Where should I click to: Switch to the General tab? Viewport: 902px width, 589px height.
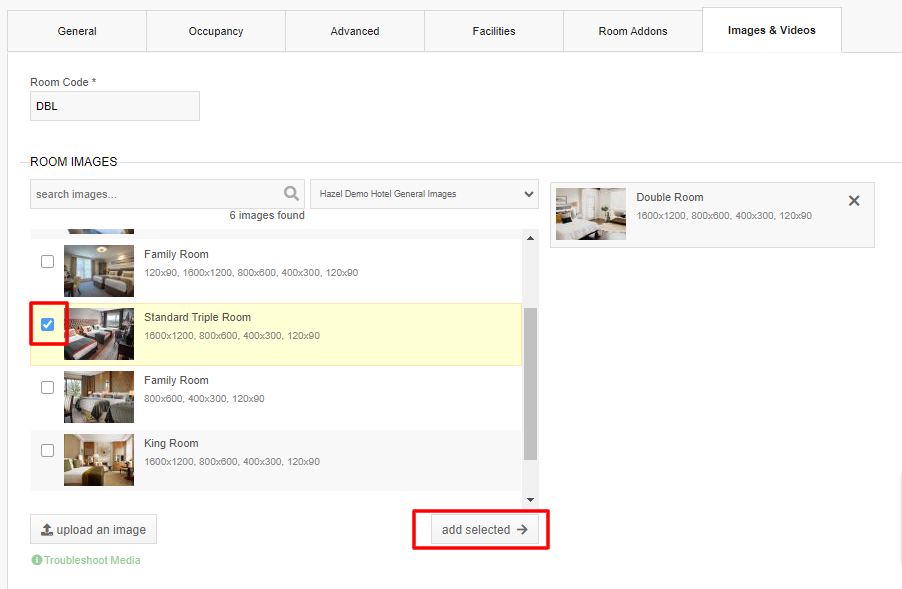pos(77,31)
